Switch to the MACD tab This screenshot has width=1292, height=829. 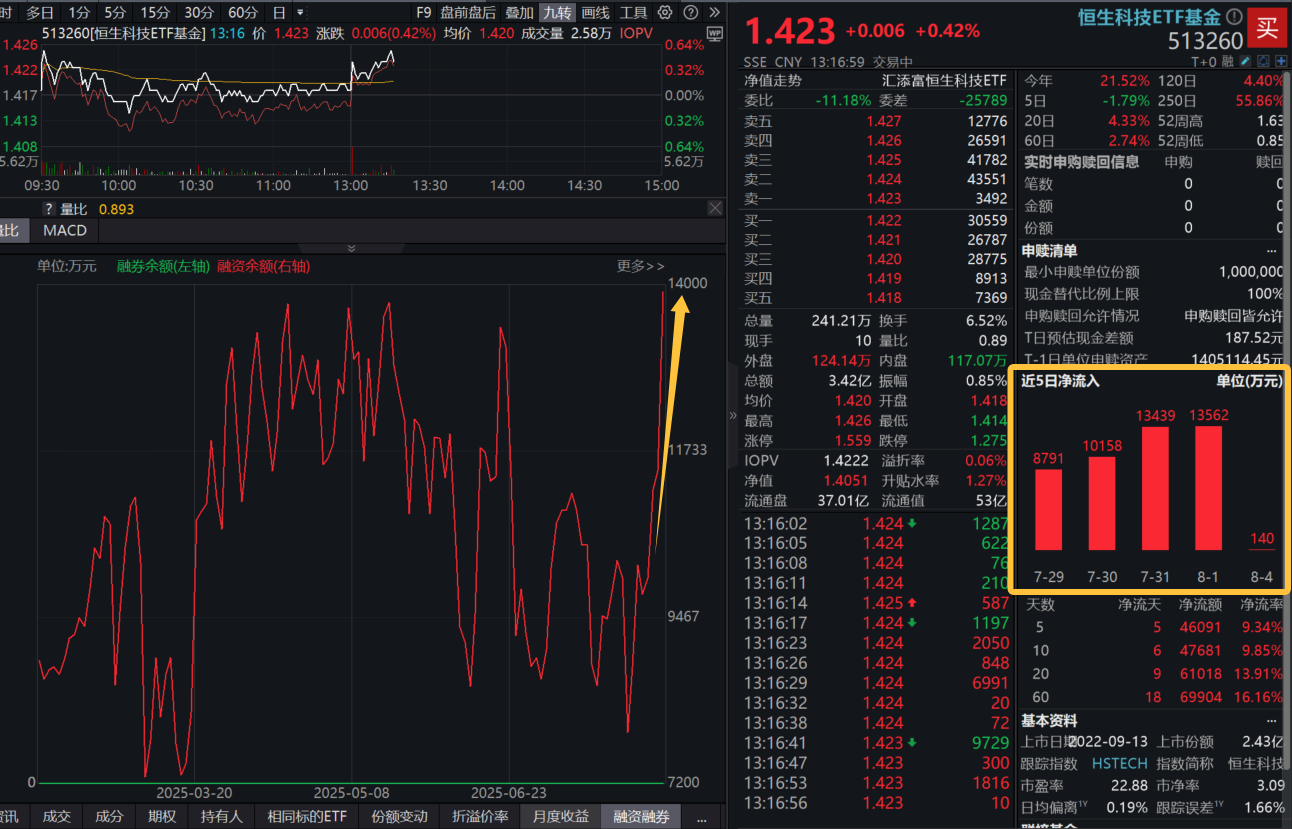point(64,230)
